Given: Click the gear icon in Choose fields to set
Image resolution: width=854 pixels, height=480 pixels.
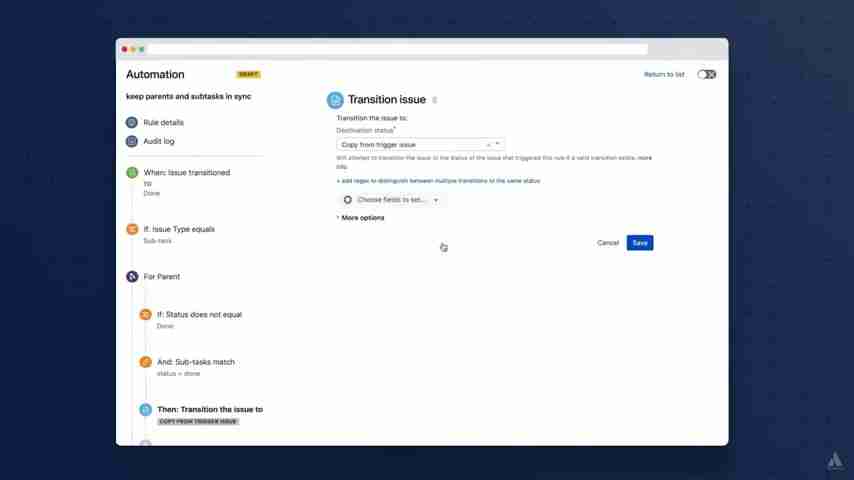Looking at the screenshot, I should click(348, 200).
